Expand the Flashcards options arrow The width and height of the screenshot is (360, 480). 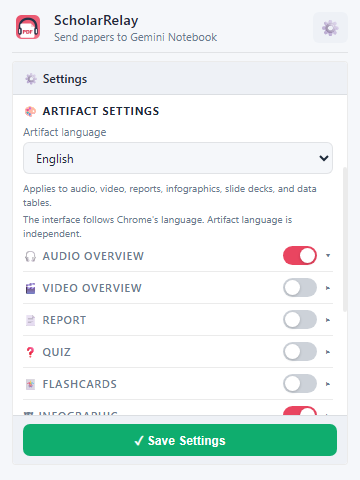point(328,384)
